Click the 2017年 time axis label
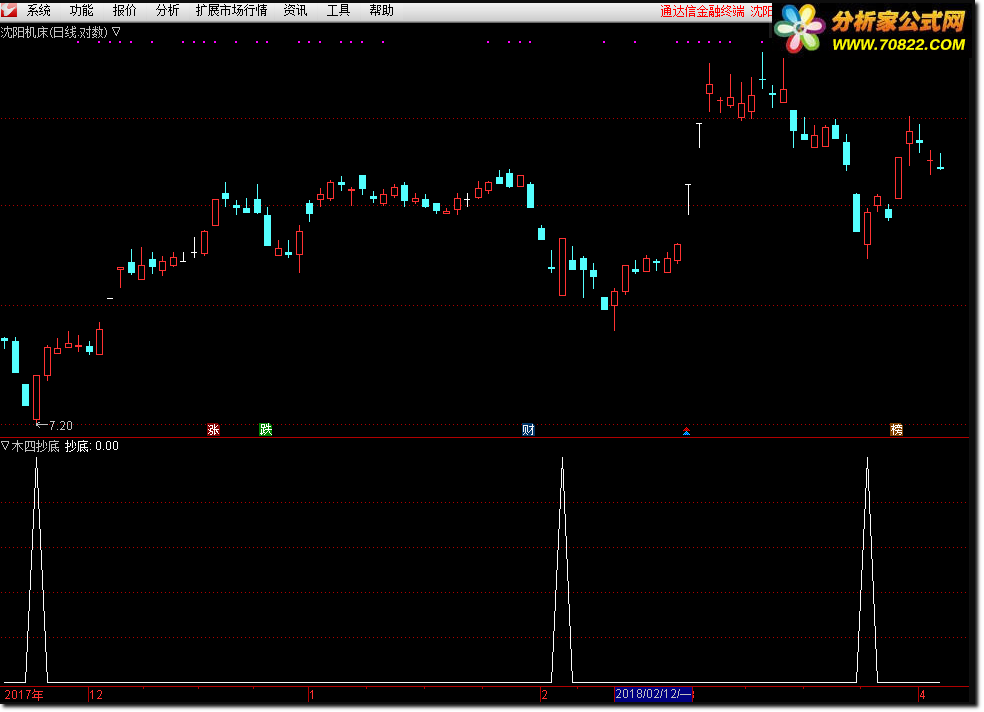This screenshot has height=712, width=984. [24, 695]
